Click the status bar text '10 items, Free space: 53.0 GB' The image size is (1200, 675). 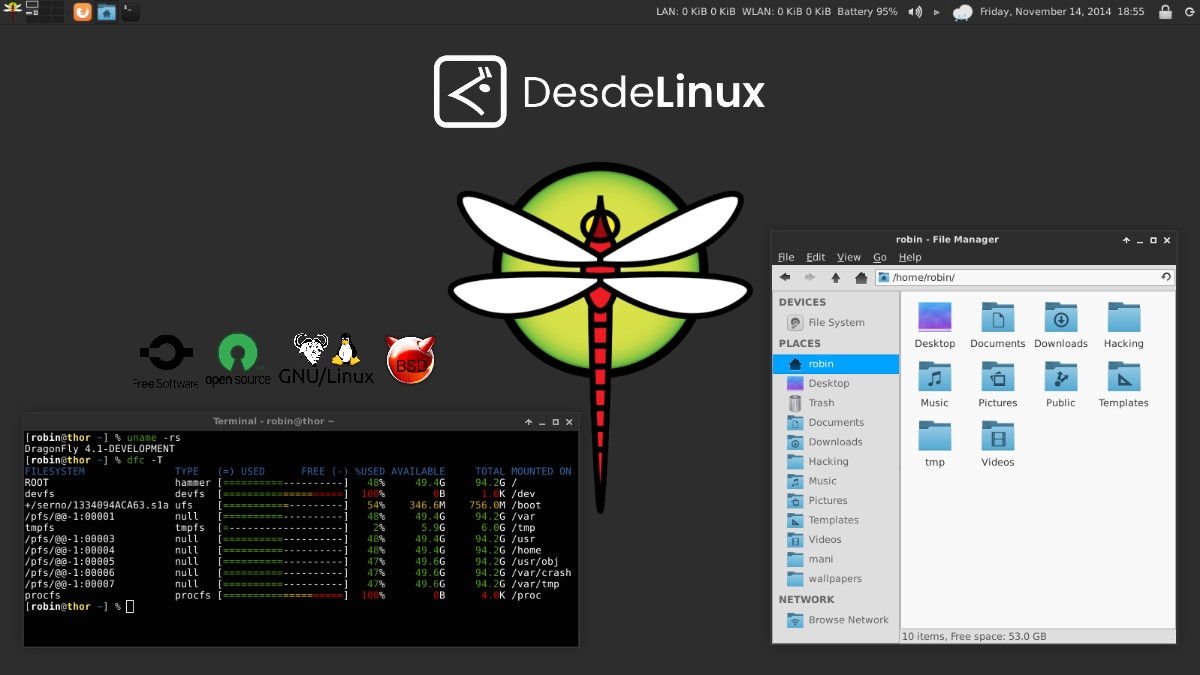tap(974, 636)
